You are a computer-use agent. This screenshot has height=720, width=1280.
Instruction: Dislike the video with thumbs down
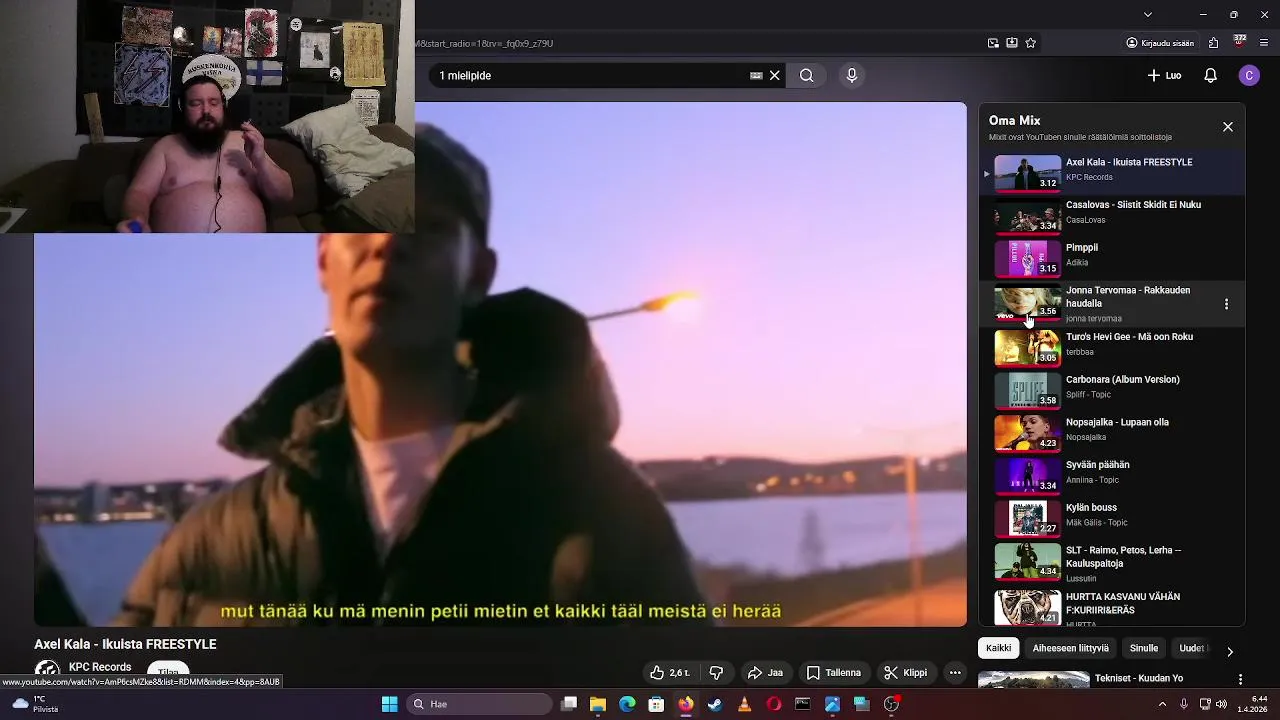point(716,673)
